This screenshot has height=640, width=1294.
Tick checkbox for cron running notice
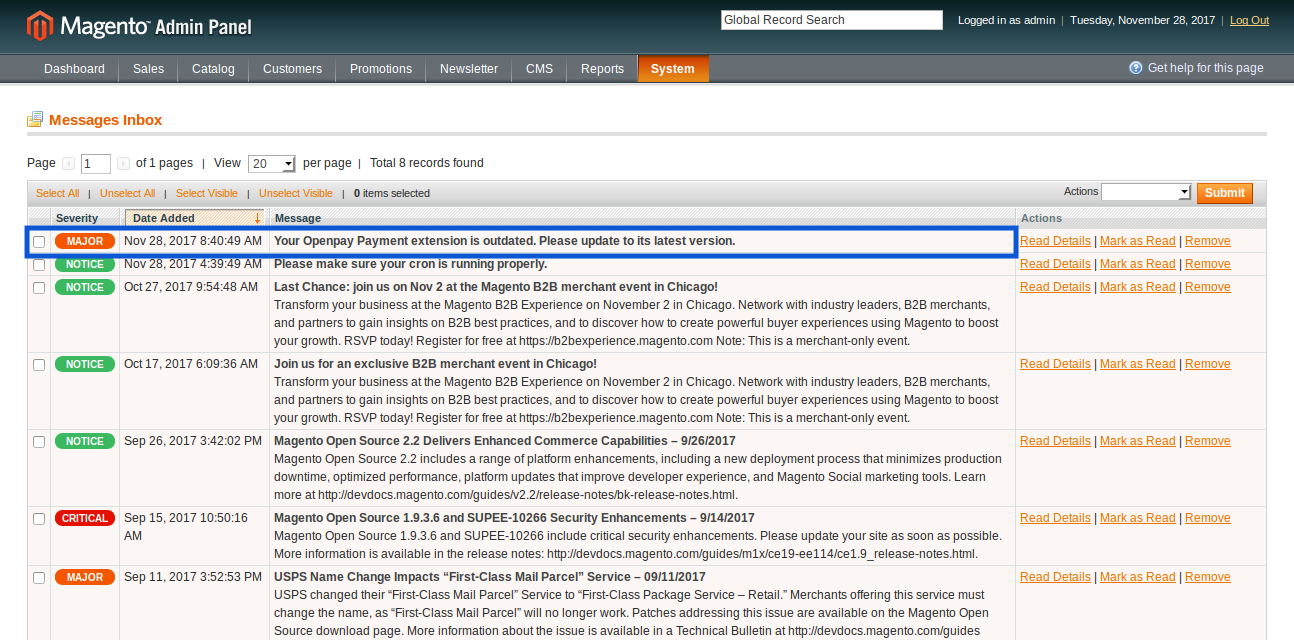point(39,265)
